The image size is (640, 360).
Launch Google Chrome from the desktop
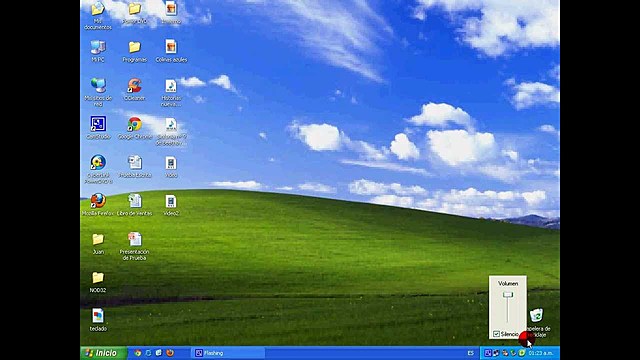pos(134,124)
